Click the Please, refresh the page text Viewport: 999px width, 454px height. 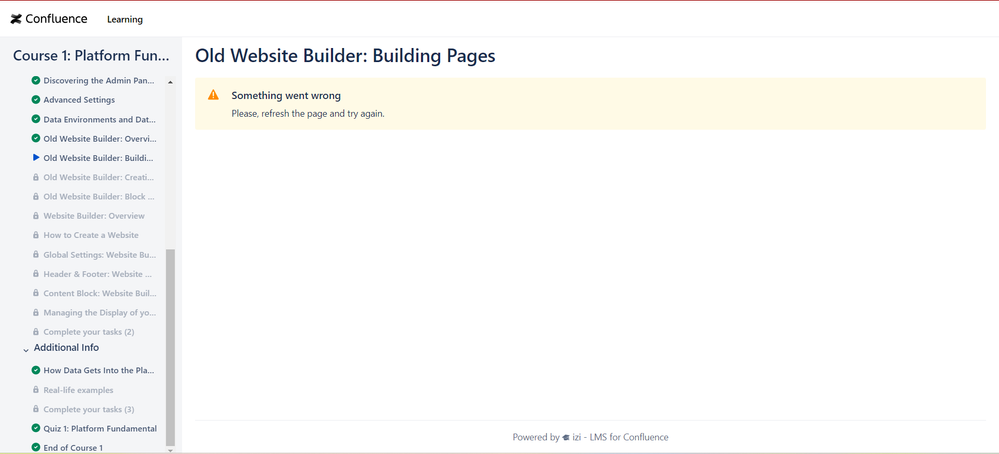(x=308, y=114)
